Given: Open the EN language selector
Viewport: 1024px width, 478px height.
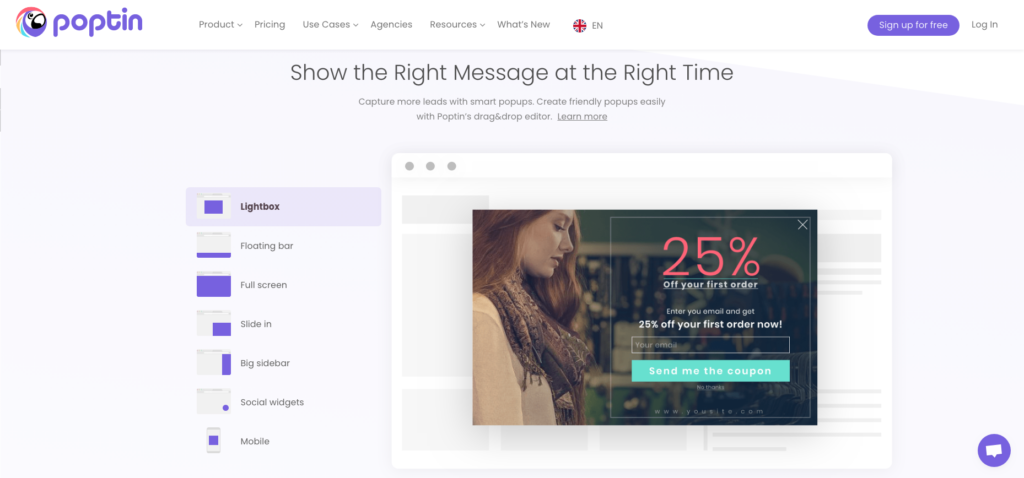Looking at the screenshot, I should click(588, 25).
